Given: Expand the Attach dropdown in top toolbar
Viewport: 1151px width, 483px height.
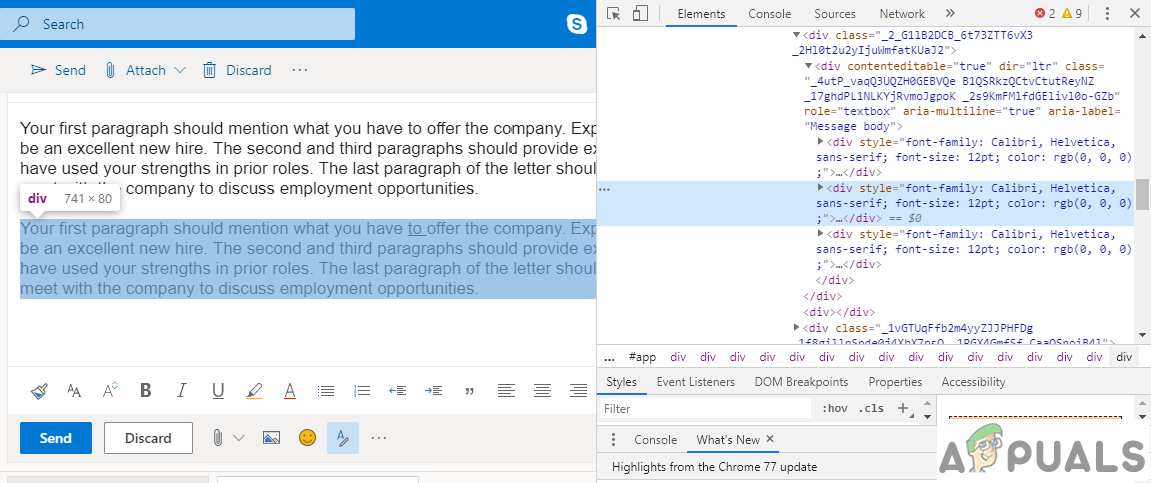Looking at the screenshot, I should click(x=180, y=70).
